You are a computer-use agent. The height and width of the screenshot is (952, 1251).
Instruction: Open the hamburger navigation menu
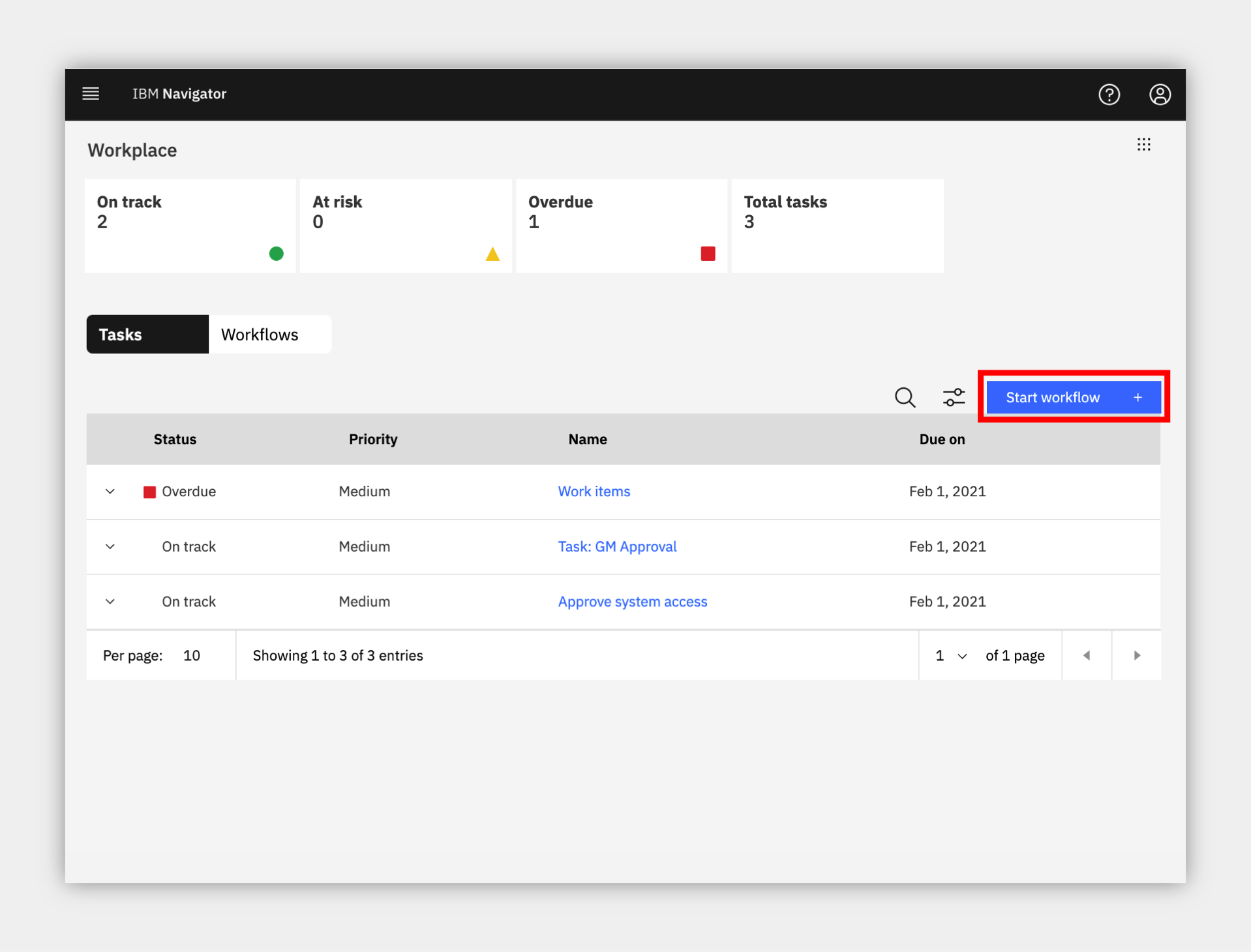(91, 94)
